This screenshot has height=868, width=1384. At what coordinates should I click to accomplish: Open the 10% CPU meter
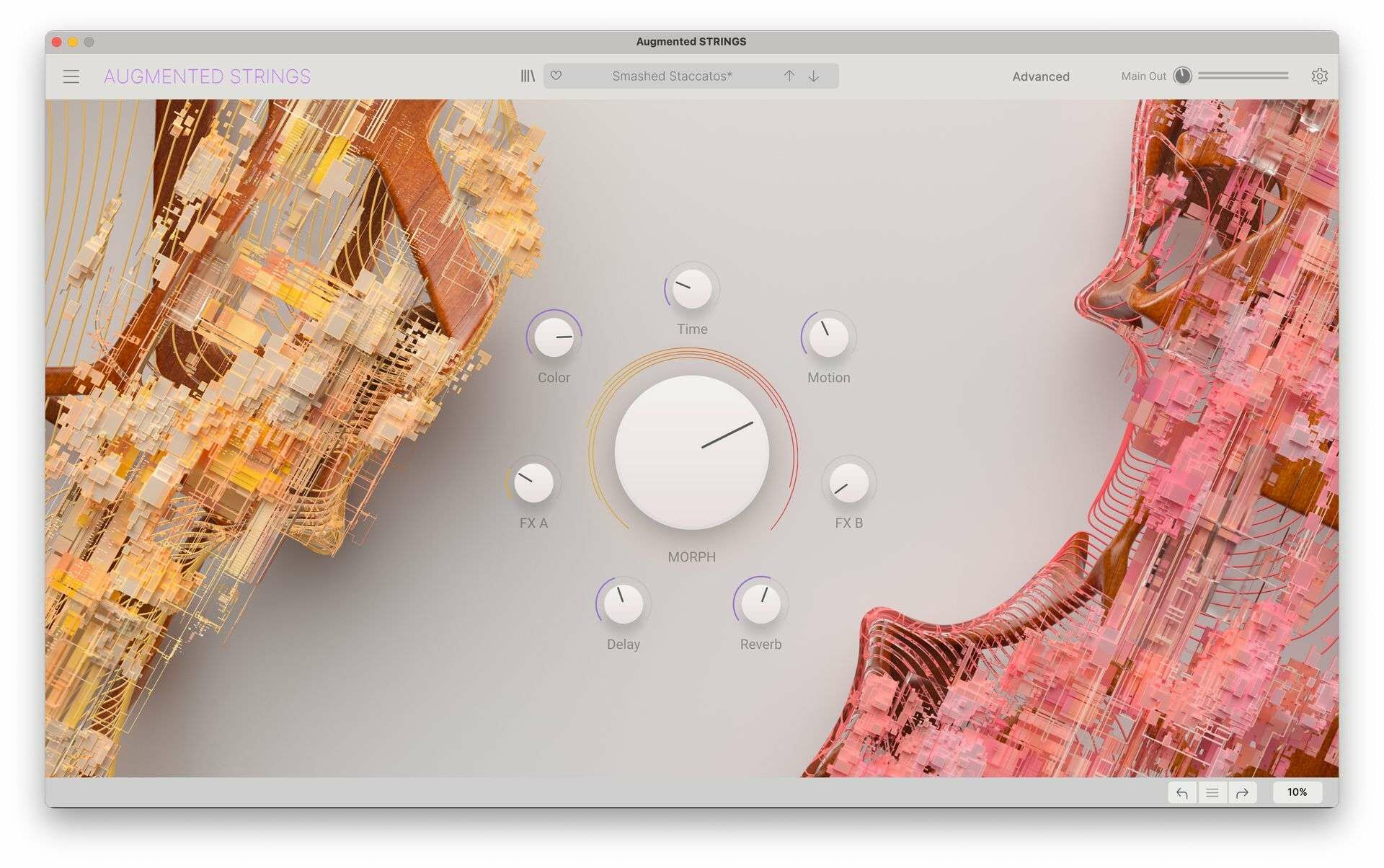pos(1297,792)
